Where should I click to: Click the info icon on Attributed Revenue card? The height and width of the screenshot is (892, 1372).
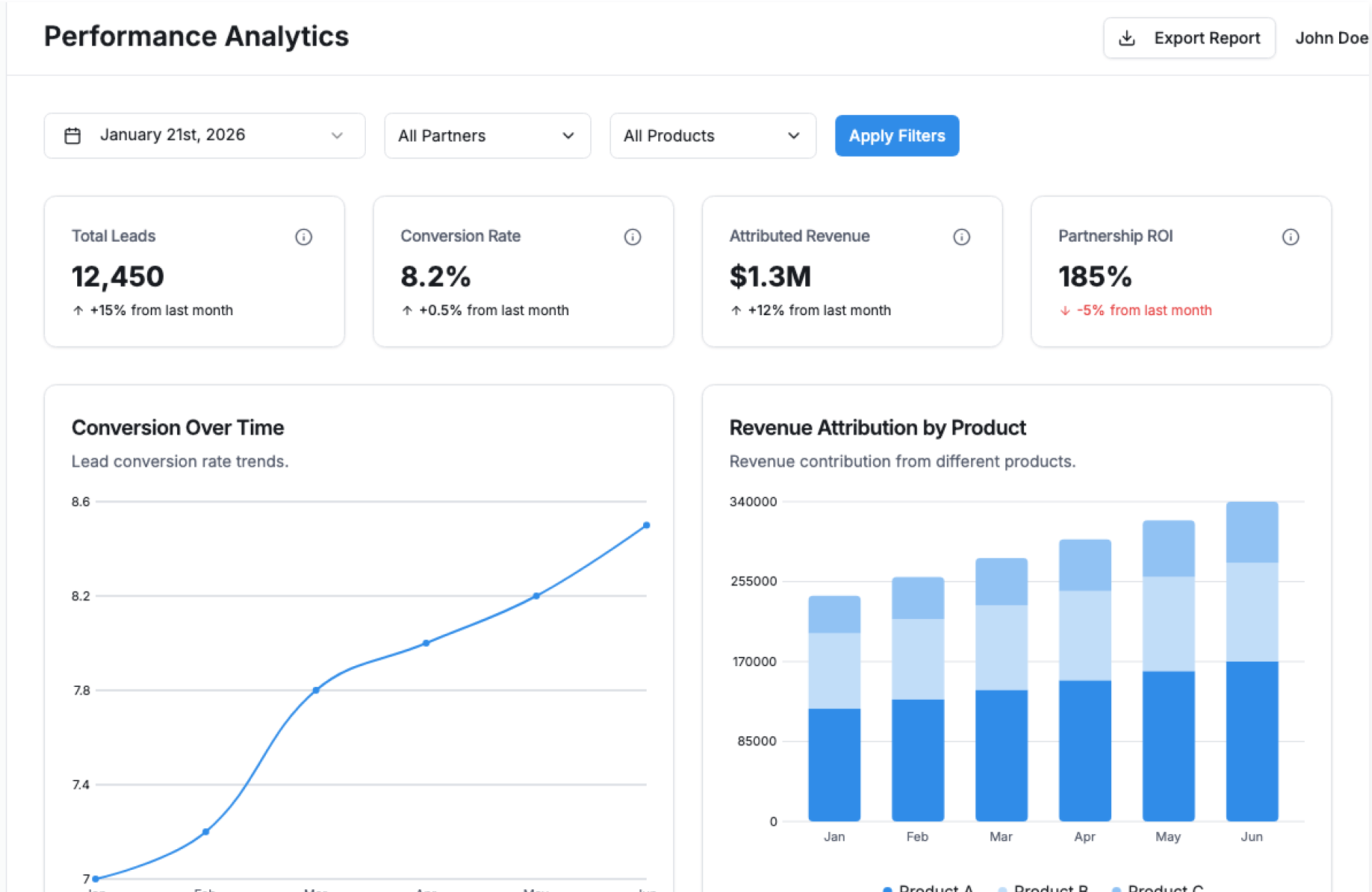click(961, 237)
